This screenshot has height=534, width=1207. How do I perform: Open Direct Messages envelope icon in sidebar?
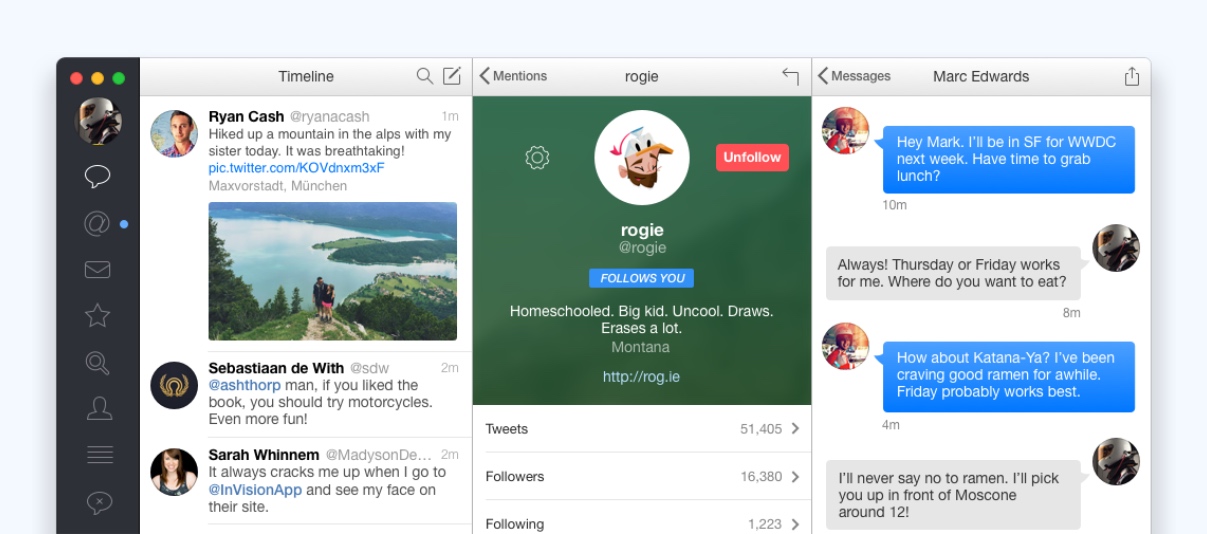[x=97, y=269]
